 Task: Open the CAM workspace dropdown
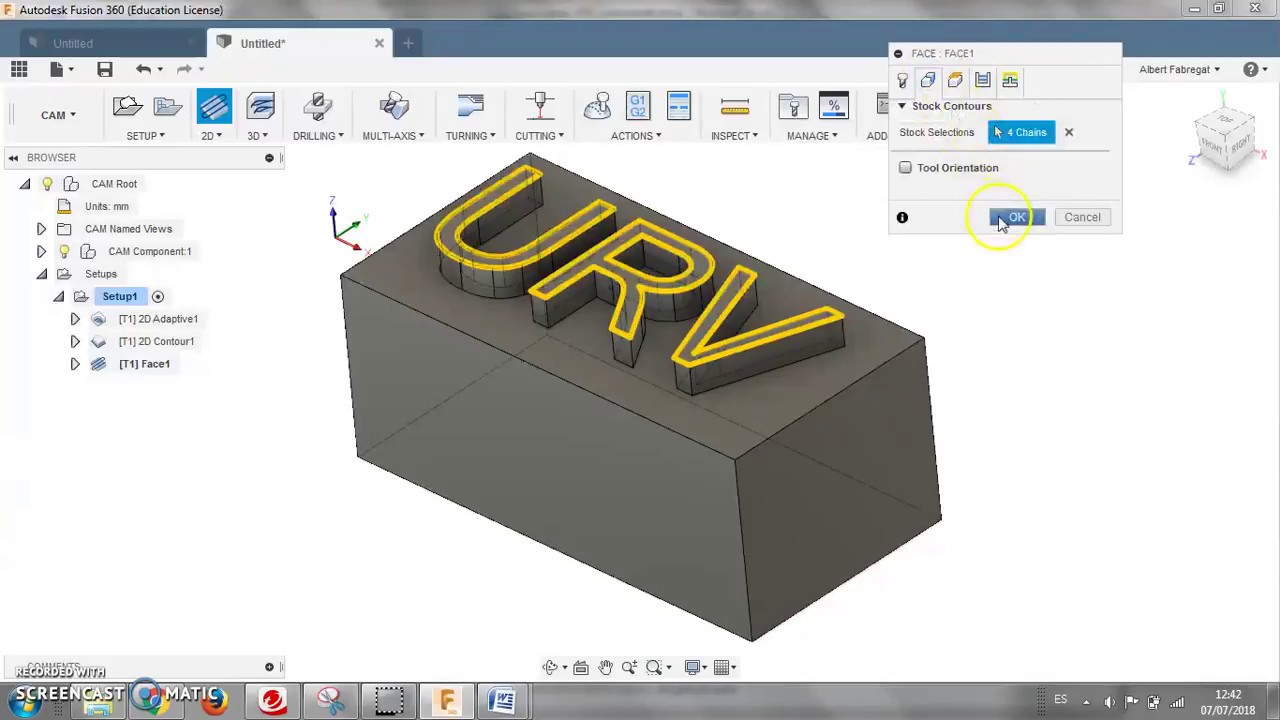(58, 115)
